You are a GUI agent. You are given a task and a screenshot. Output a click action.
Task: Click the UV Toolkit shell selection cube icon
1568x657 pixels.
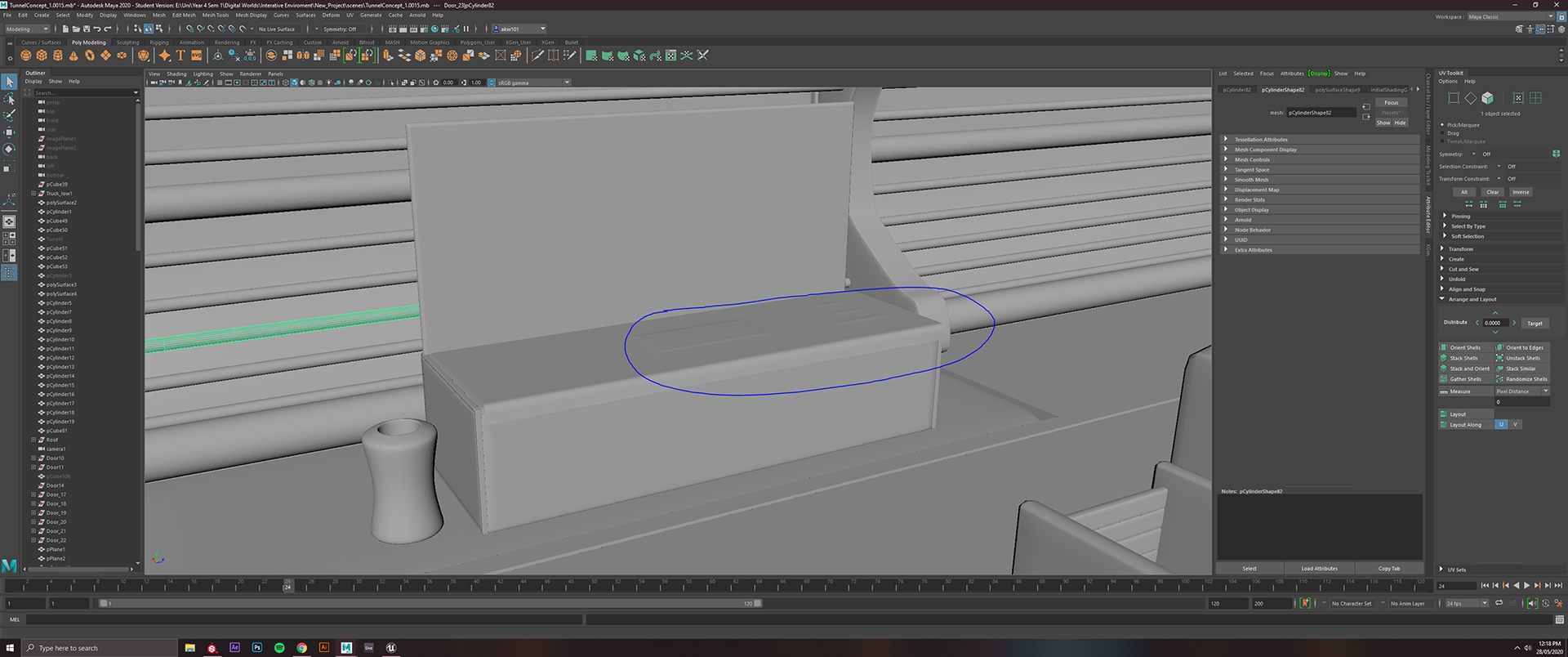[1487, 98]
